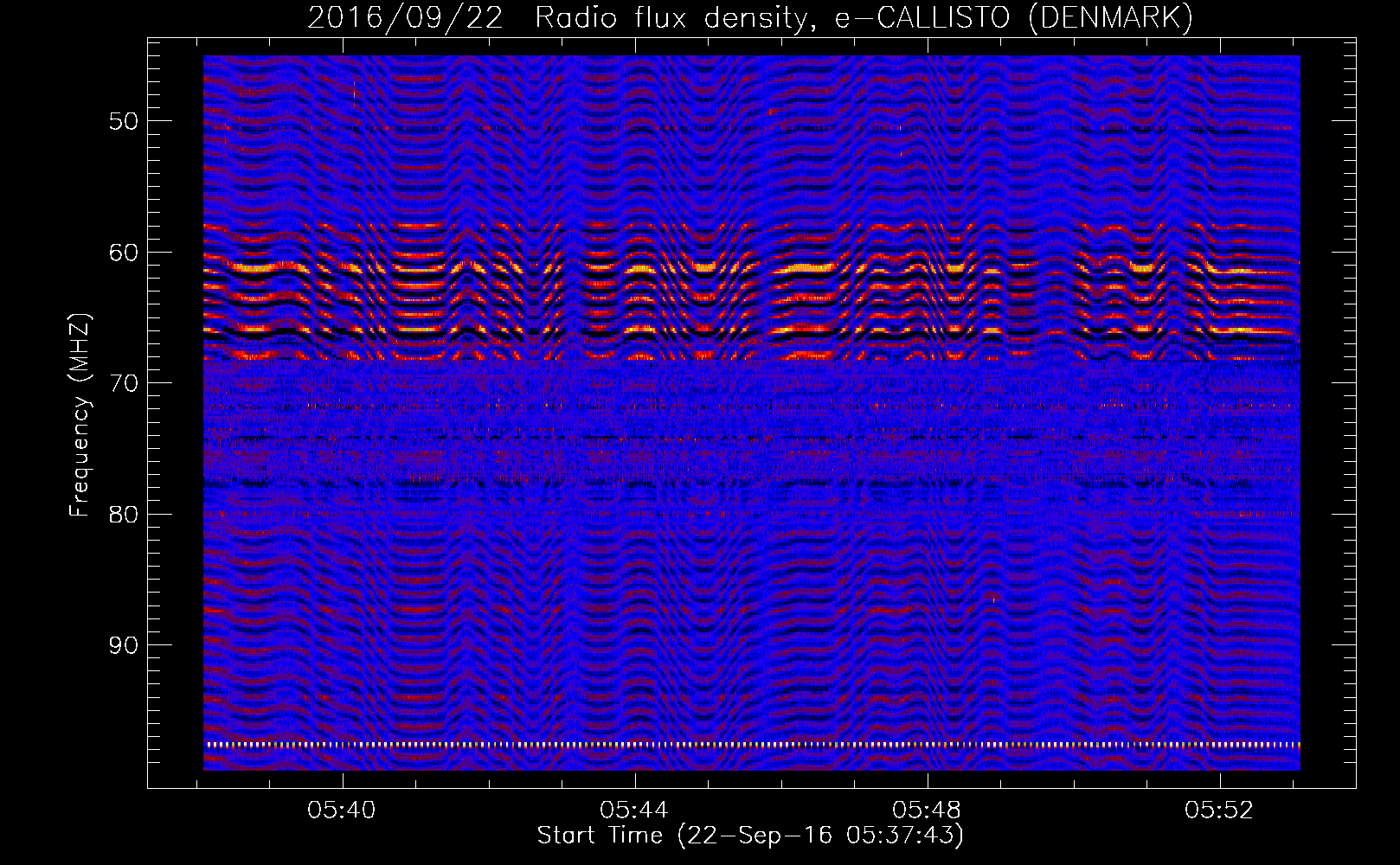
Task: Click the 05:52 time tick label
Action: click(1219, 810)
